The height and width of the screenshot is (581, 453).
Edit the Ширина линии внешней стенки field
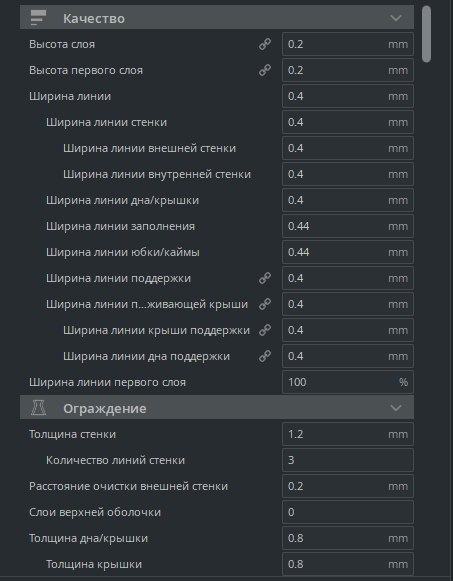point(348,148)
